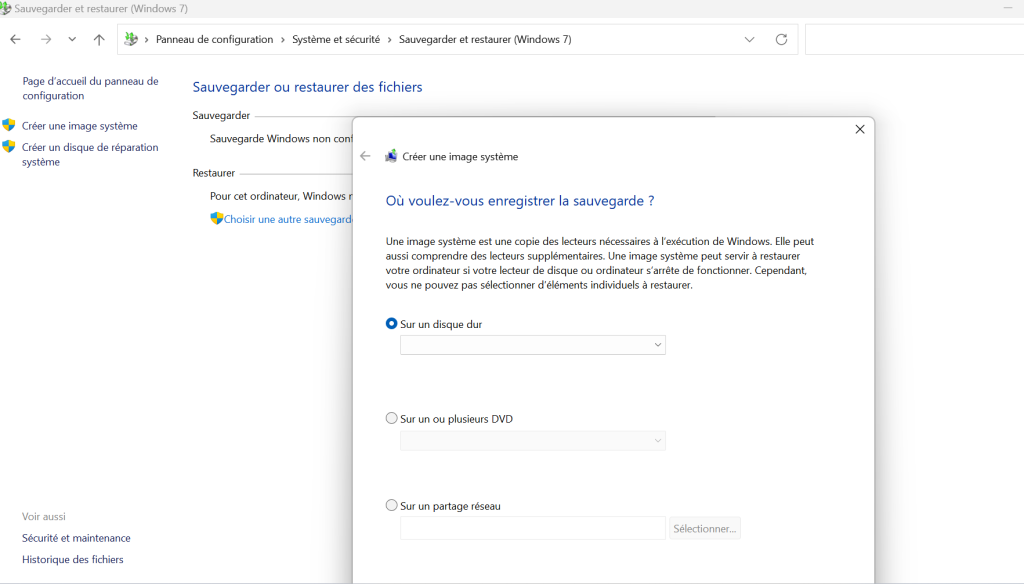Select the Sur un partage réseau option
This screenshot has width=1024, height=584.
click(x=391, y=505)
